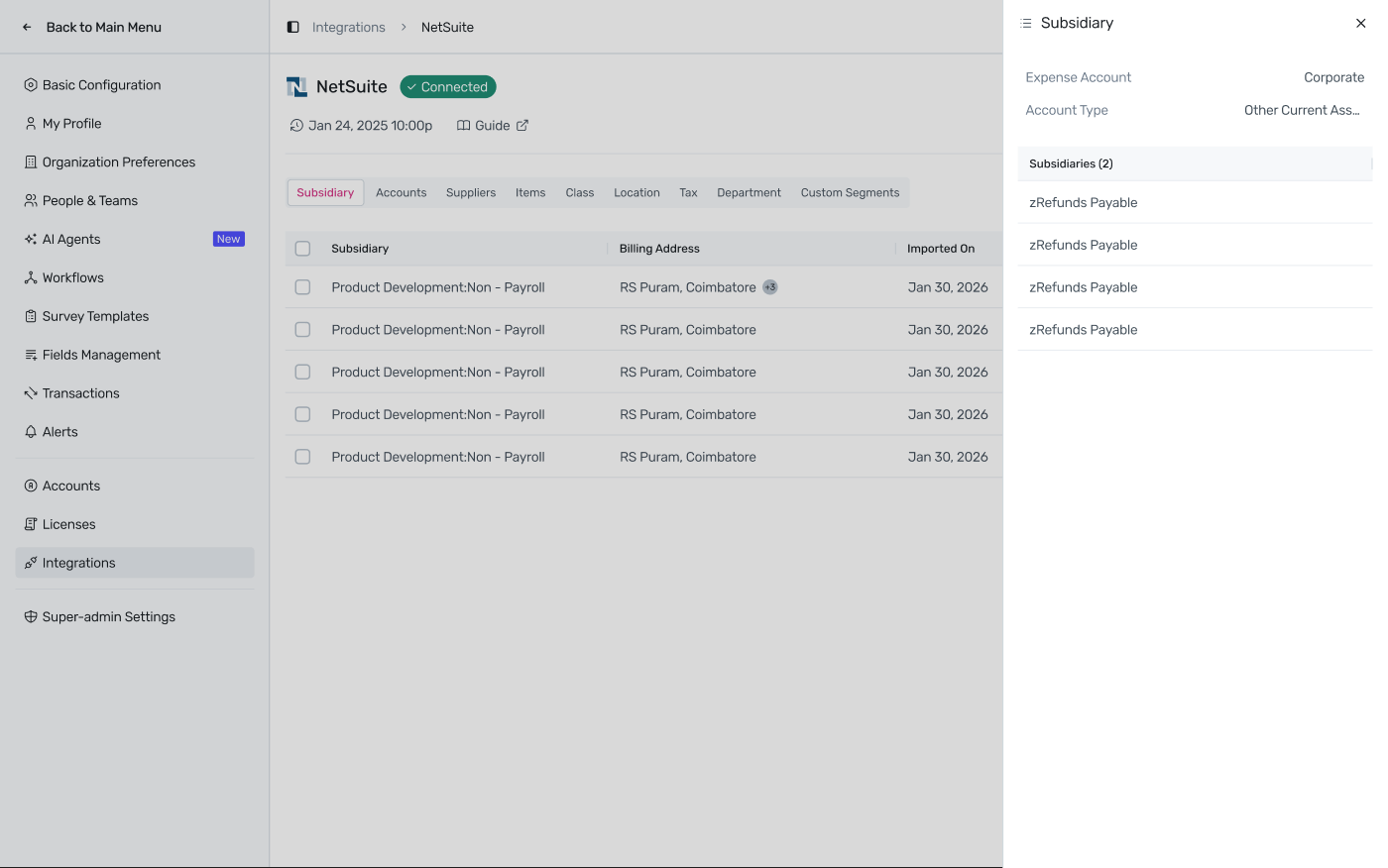Open the Tax tab

(688, 193)
